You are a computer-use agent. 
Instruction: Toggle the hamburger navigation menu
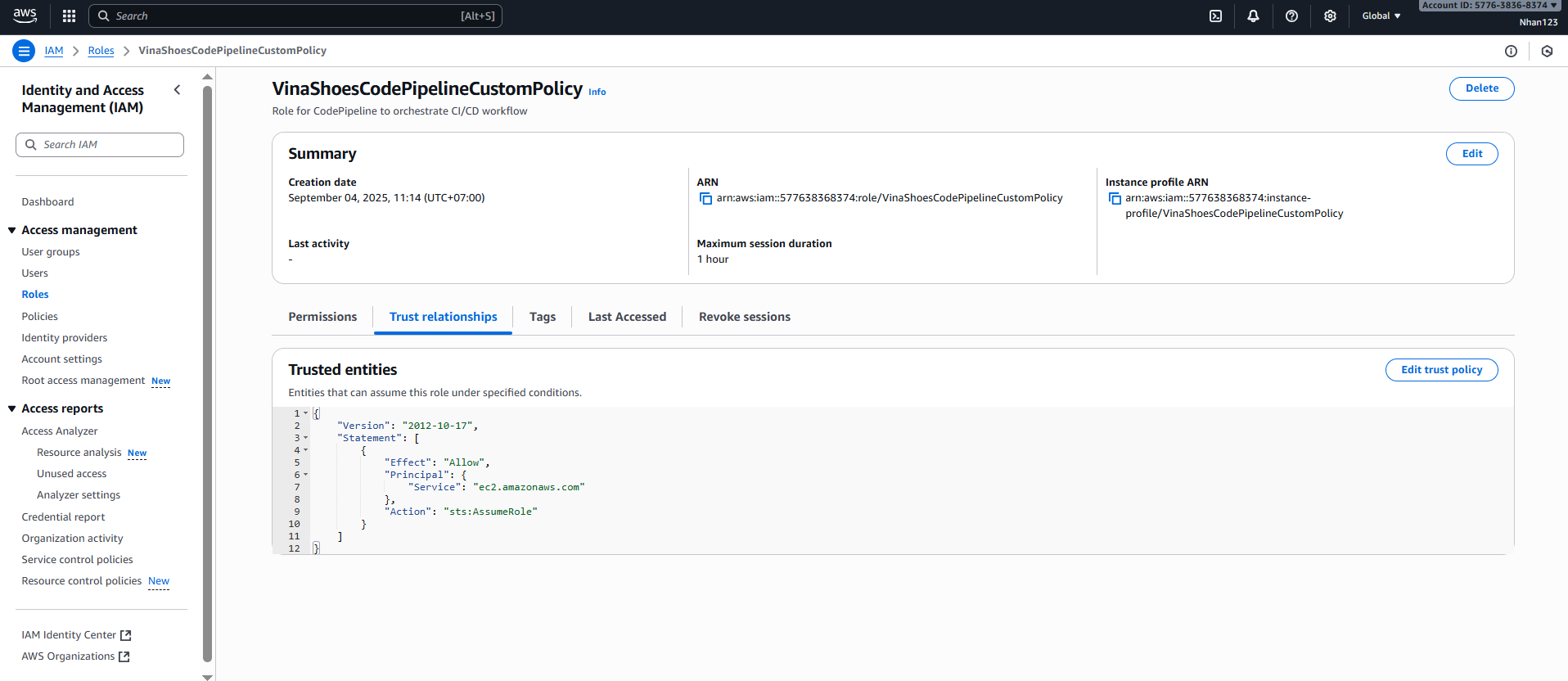click(x=24, y=51)
